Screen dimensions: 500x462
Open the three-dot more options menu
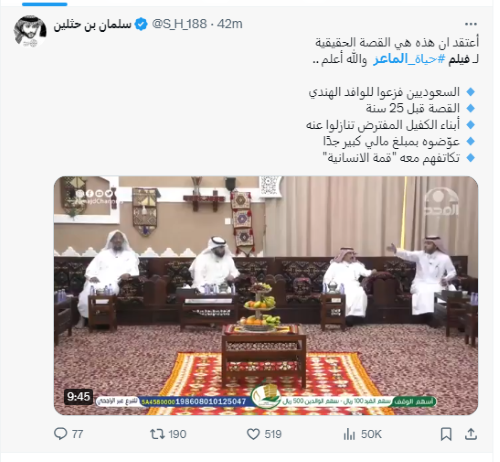click(x=471, y=24)
